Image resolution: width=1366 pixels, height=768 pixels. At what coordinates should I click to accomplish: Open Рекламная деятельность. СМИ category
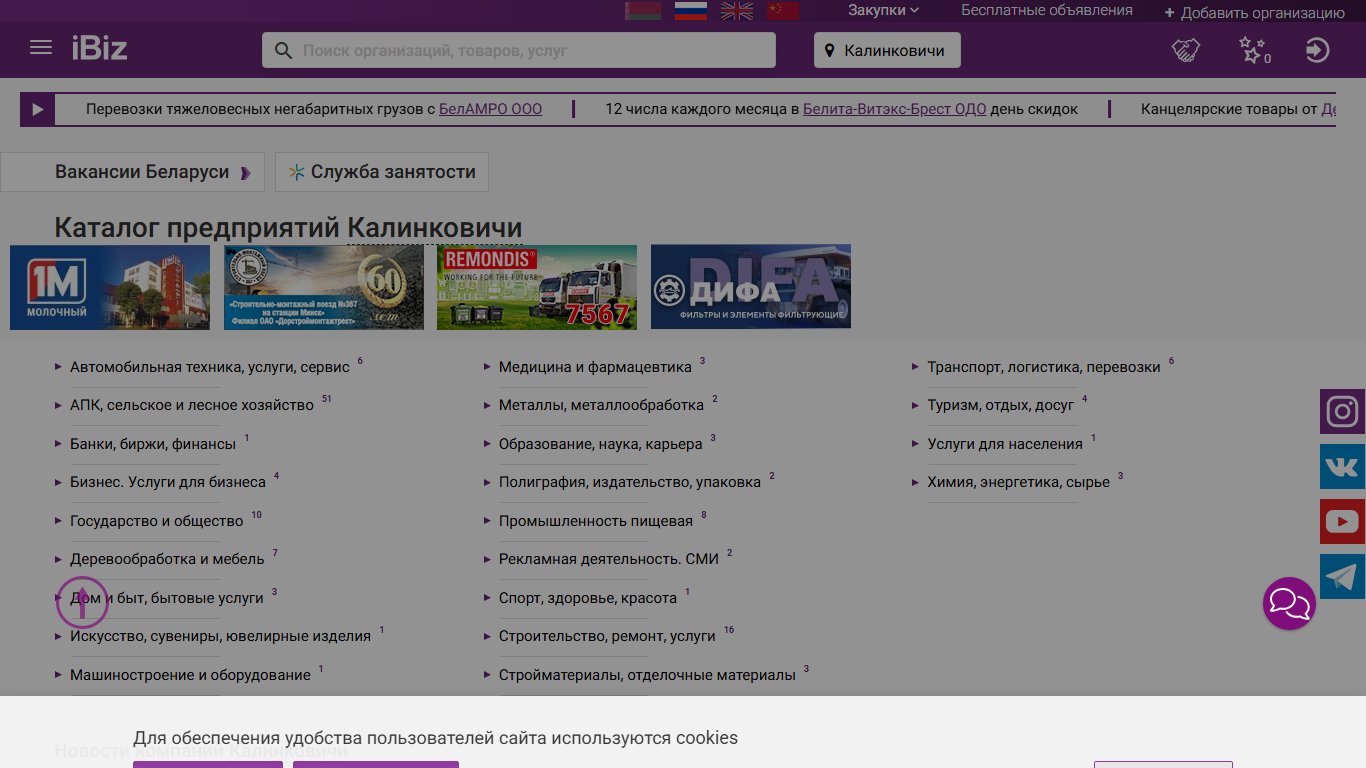click(x=609, y=559)
